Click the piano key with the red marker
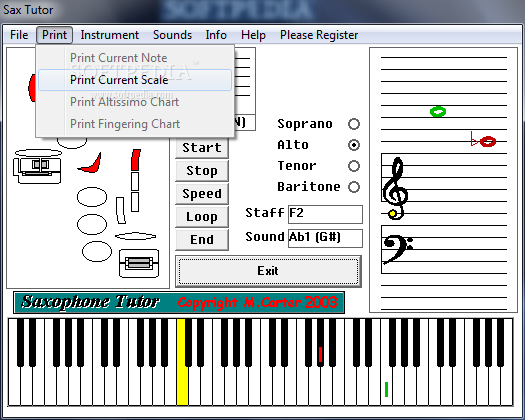The width and height of the screenshot is (525, 420). 320,343
